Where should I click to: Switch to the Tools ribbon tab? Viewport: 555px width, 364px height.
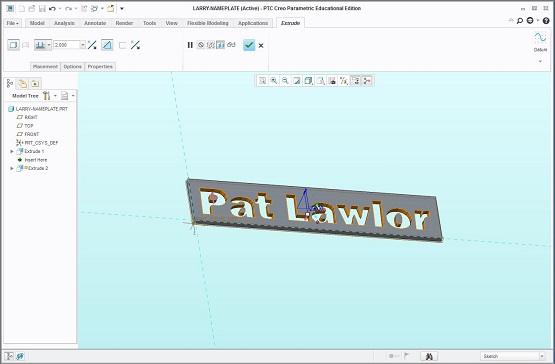[x=149, y=23]
